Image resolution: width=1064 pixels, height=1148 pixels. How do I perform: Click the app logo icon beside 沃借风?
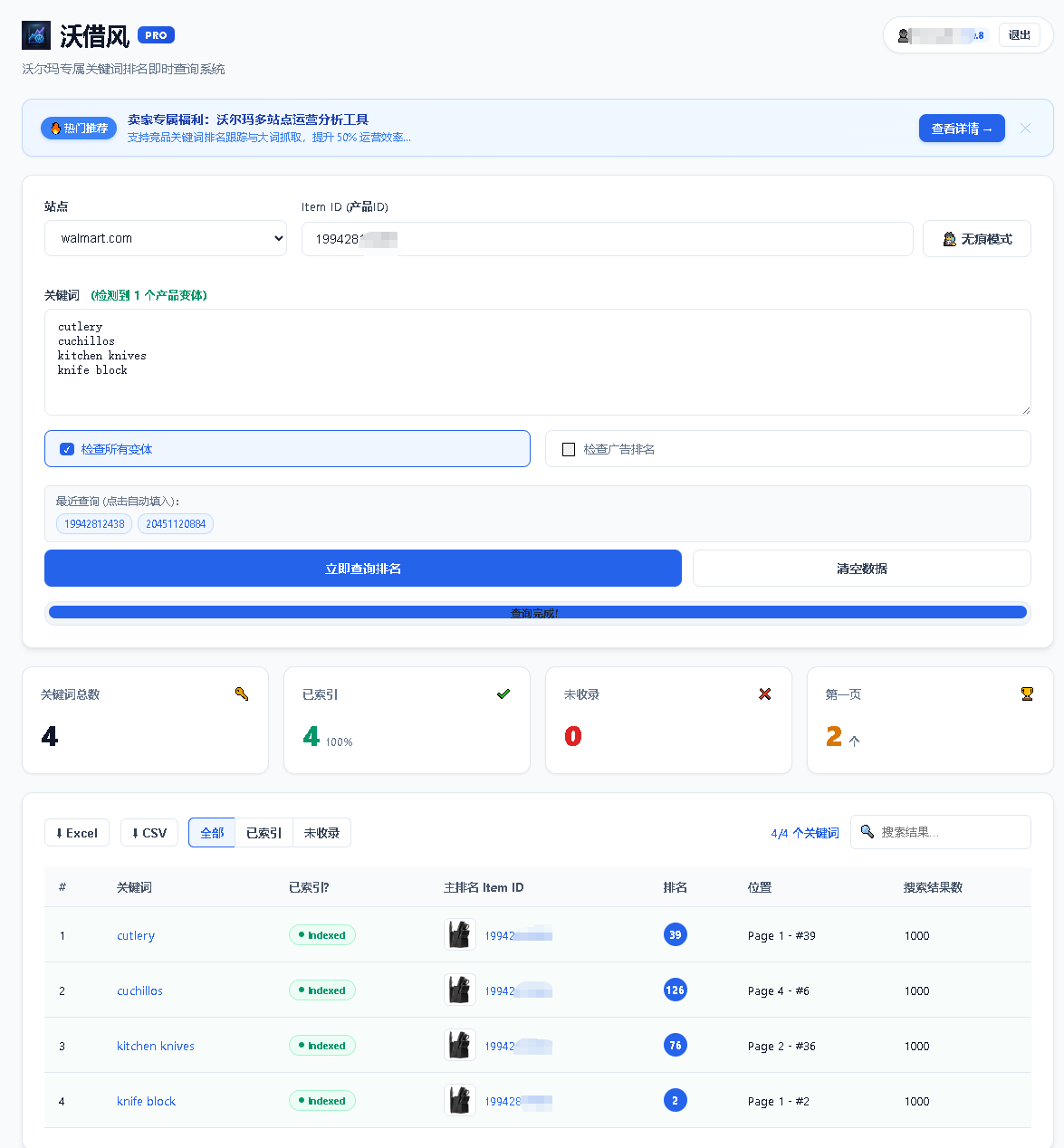tap(36, 35)
